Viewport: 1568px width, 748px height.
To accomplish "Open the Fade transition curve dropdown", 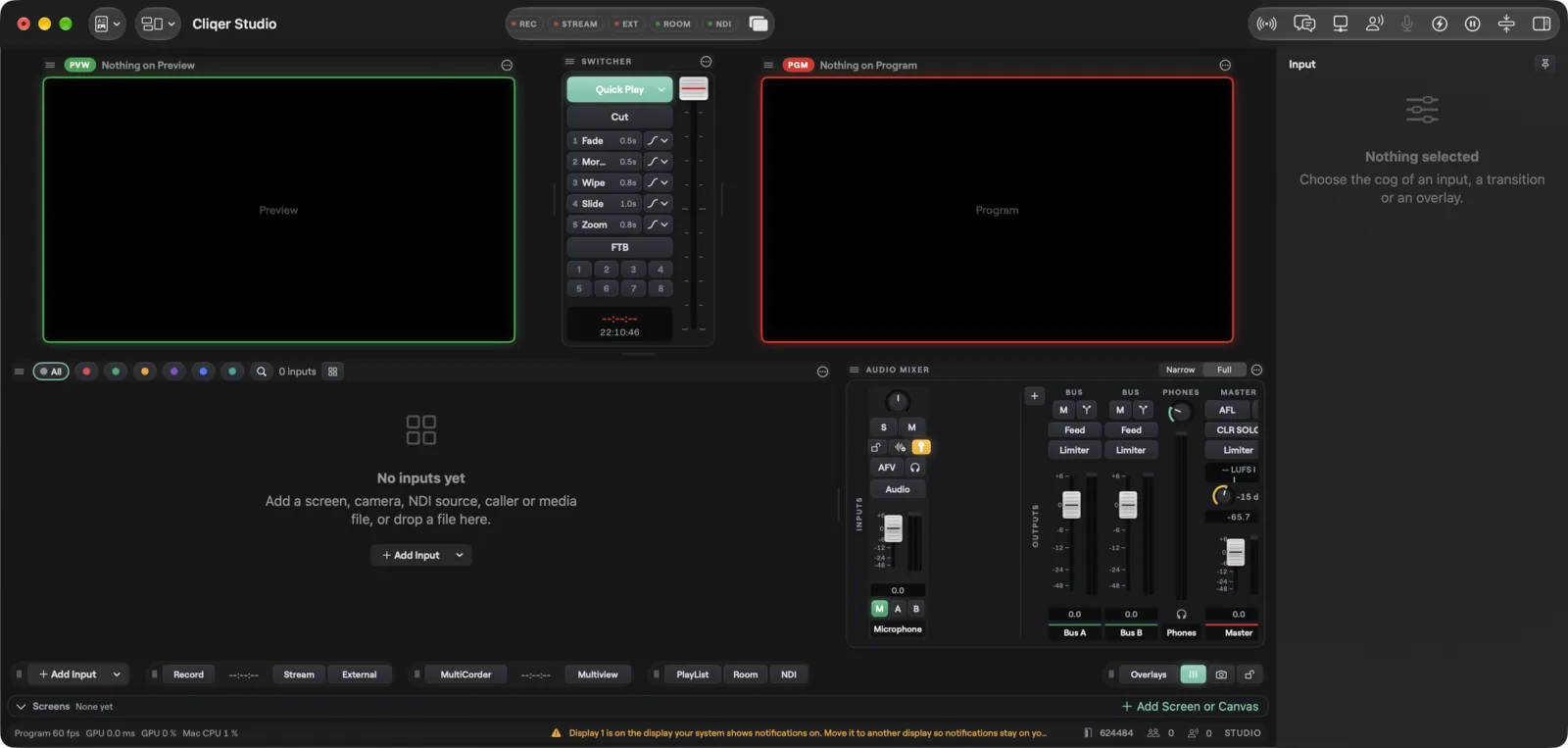I will [x=658, y=140].
